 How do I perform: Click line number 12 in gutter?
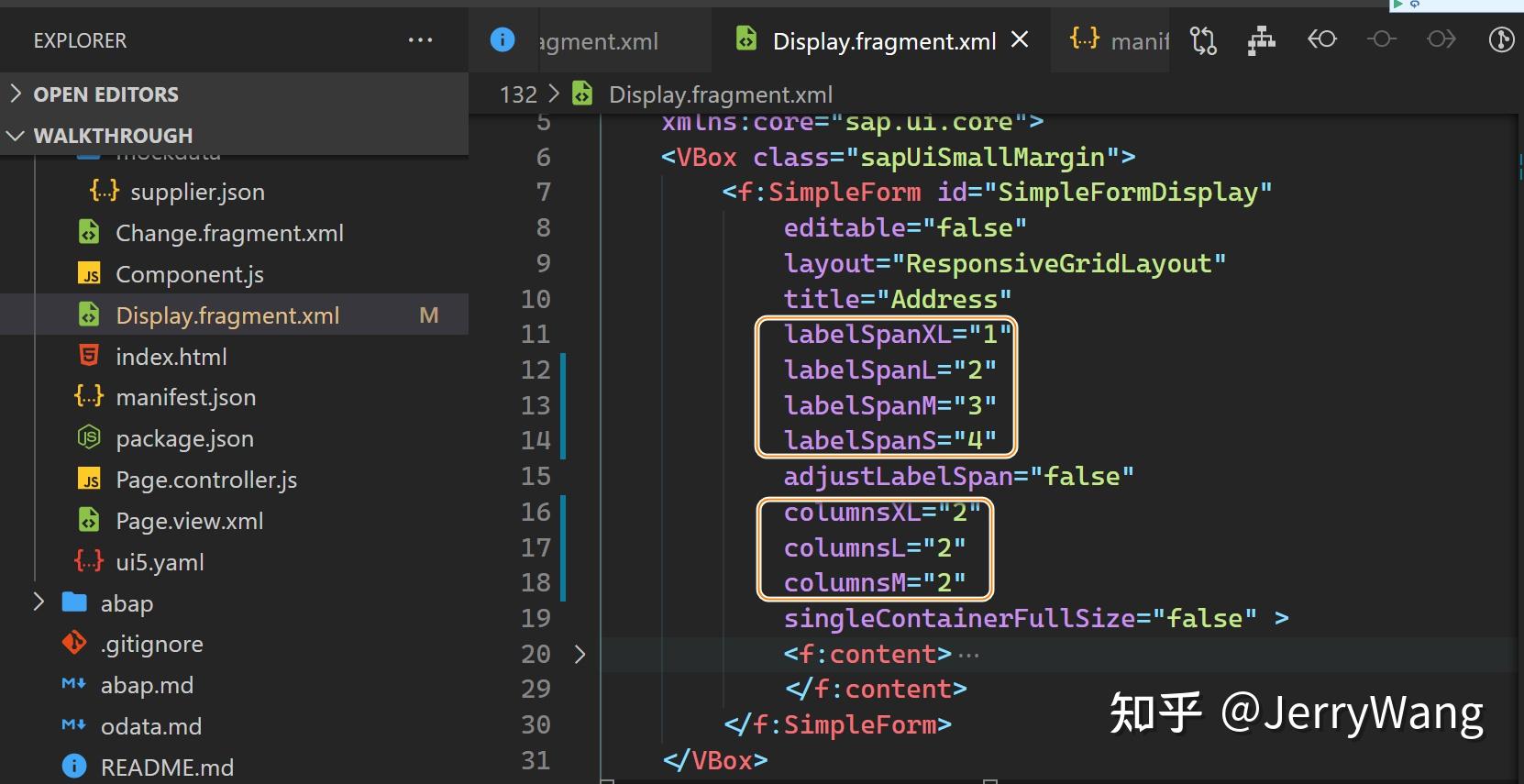coord(536,370)
